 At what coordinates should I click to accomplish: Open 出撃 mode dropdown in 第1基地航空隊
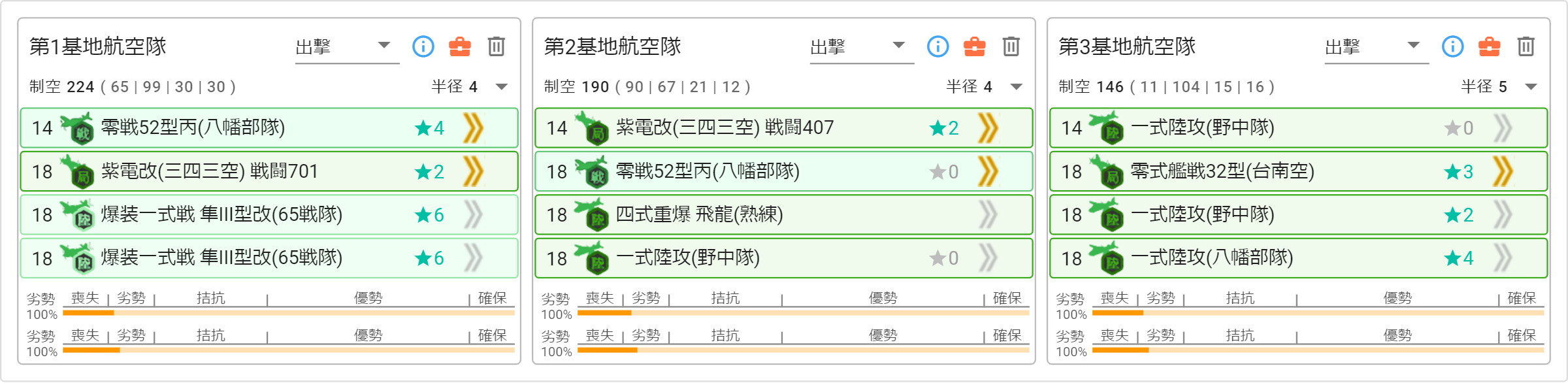(x=347, y=47)
